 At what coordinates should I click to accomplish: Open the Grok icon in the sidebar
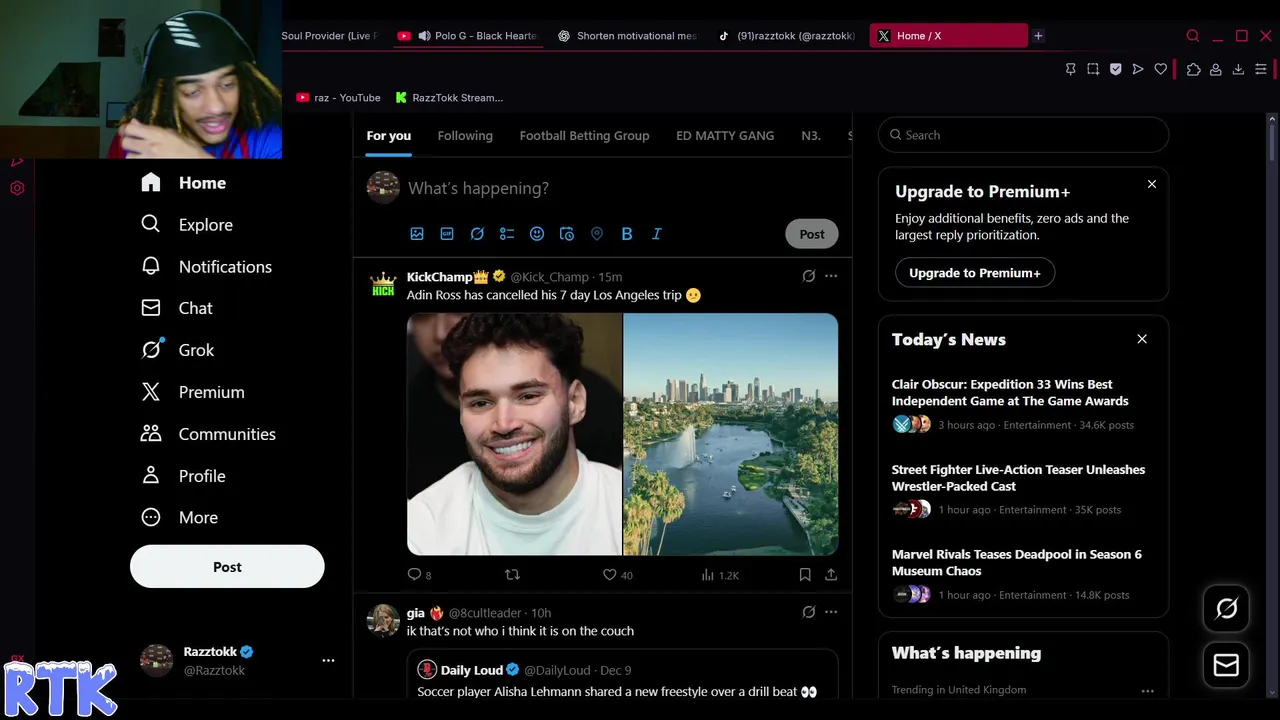[151, 350]
